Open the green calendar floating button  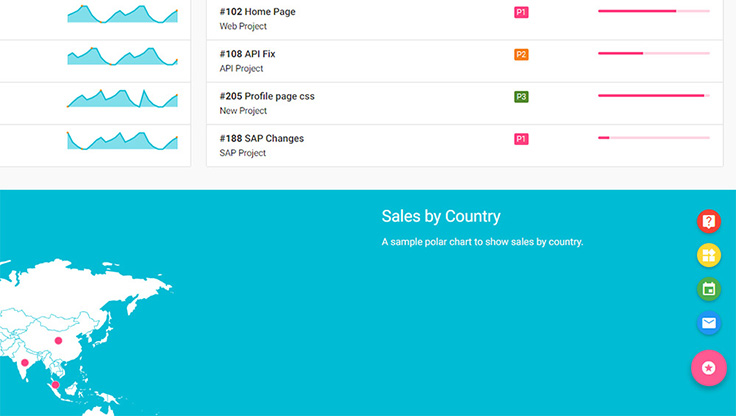click(x=709, y=289)
